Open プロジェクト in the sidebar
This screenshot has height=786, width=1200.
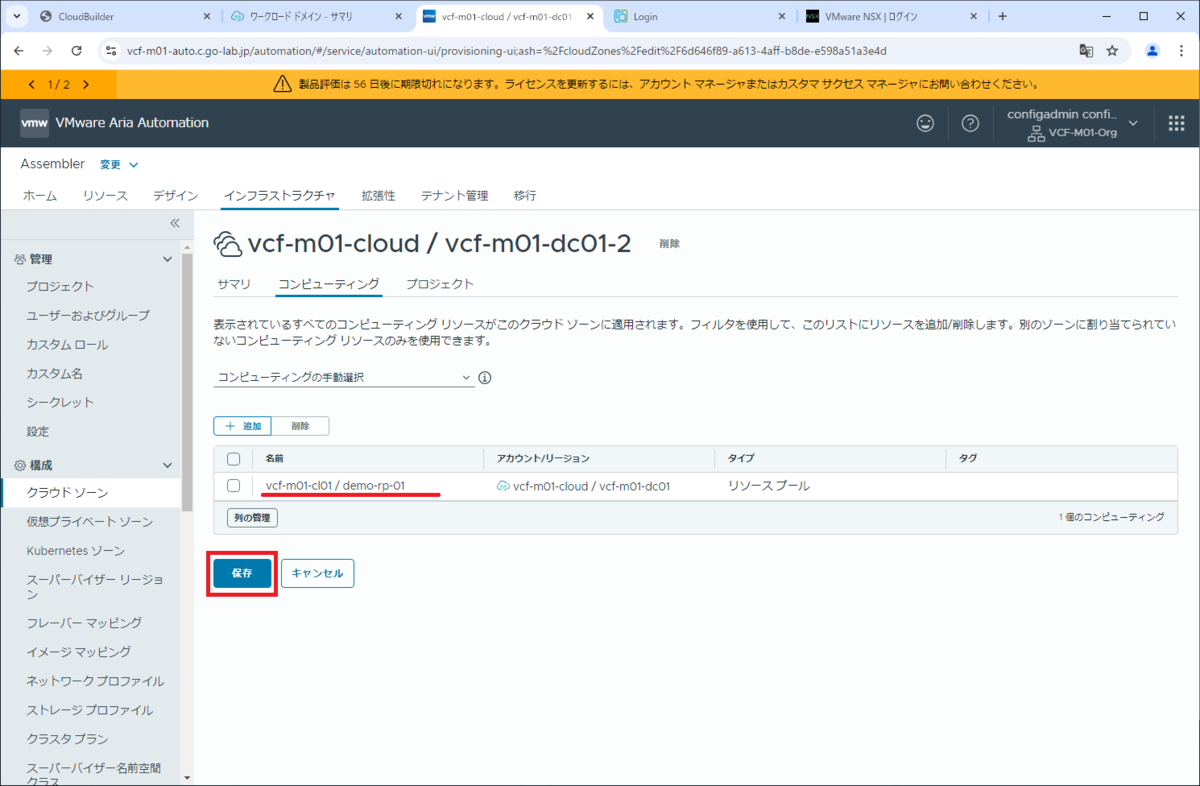(60, 287)
